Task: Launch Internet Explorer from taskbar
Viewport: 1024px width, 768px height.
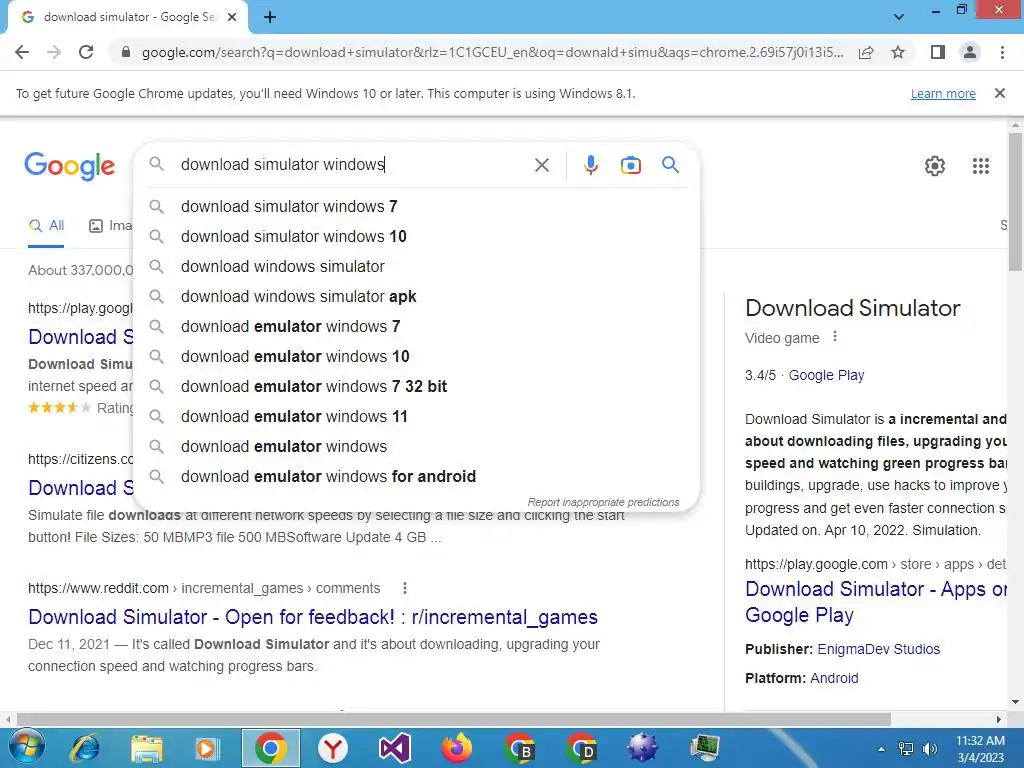Action: pos(86,748)
